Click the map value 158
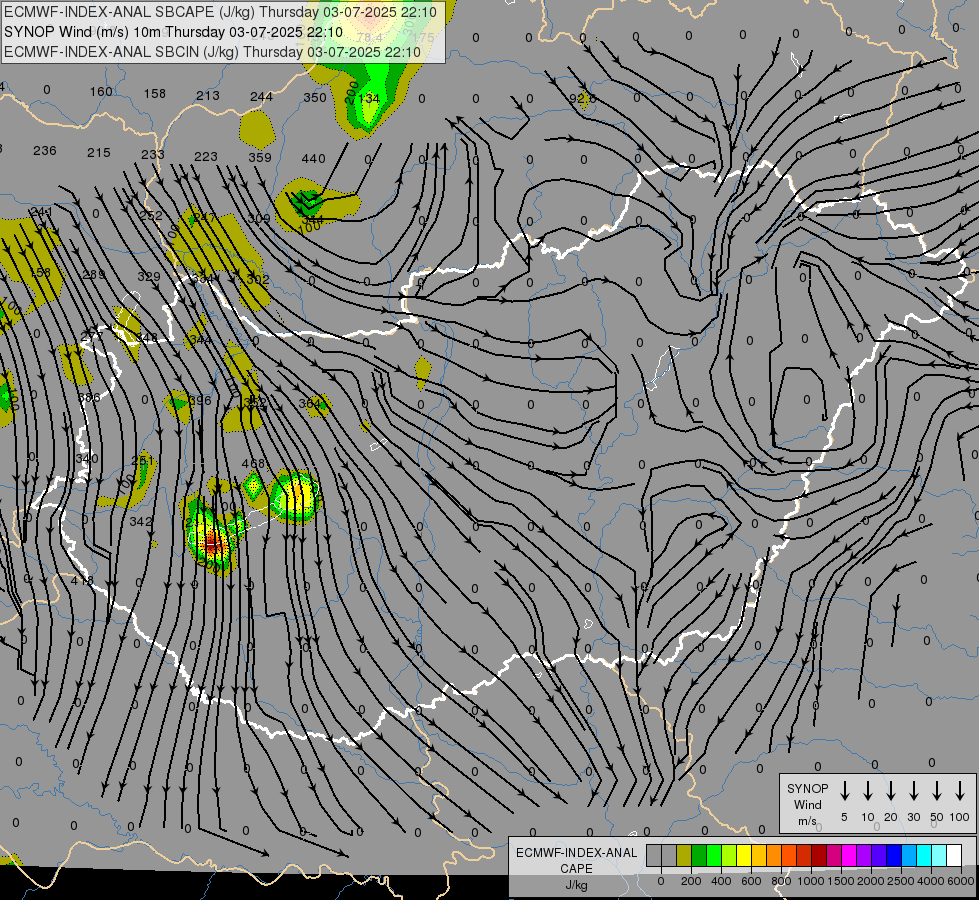The height and width of the screenshot is (900, 979). (155, 94)
